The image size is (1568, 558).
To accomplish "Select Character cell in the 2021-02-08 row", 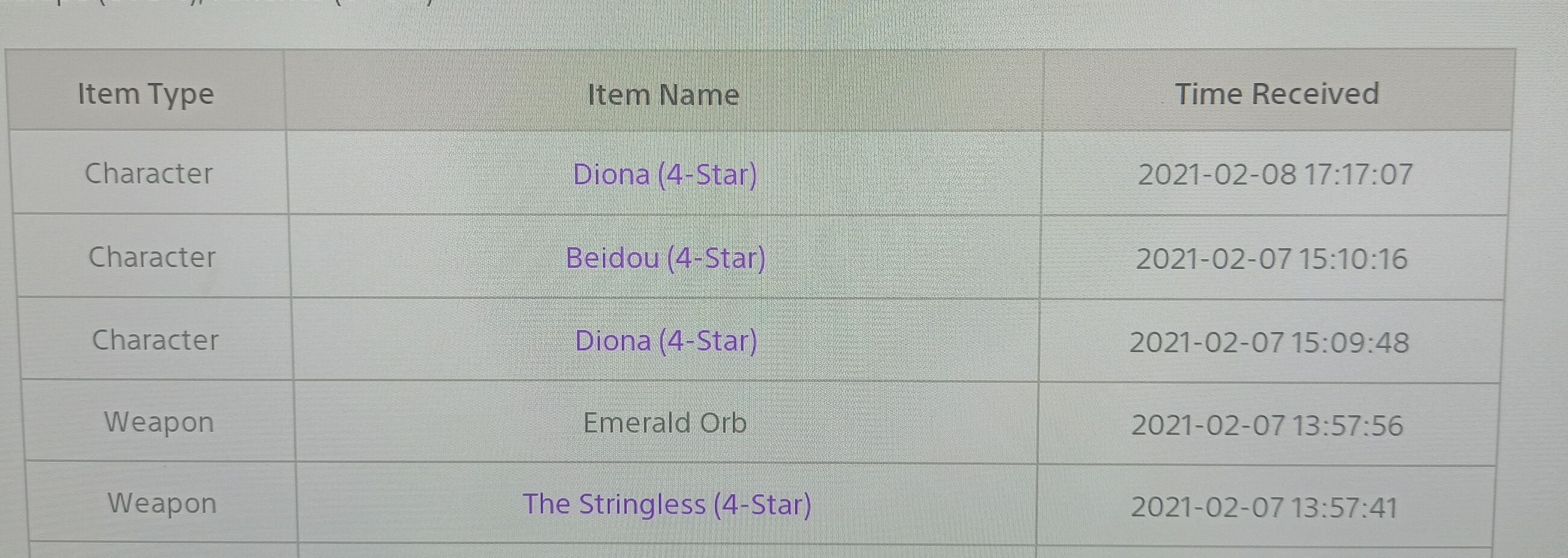I will tap(149, 174).
